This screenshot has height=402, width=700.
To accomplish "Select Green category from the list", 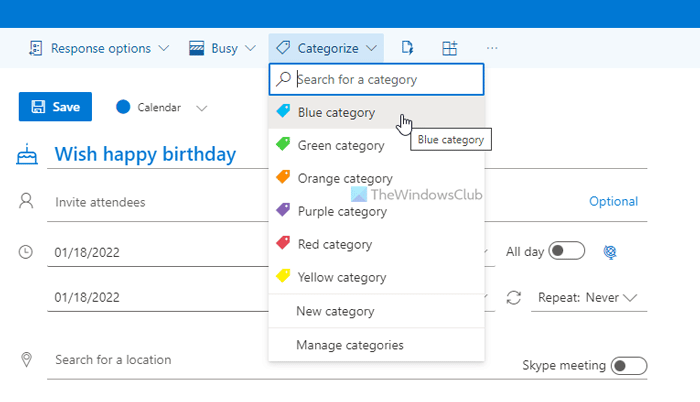I will [x=340, y=146].
